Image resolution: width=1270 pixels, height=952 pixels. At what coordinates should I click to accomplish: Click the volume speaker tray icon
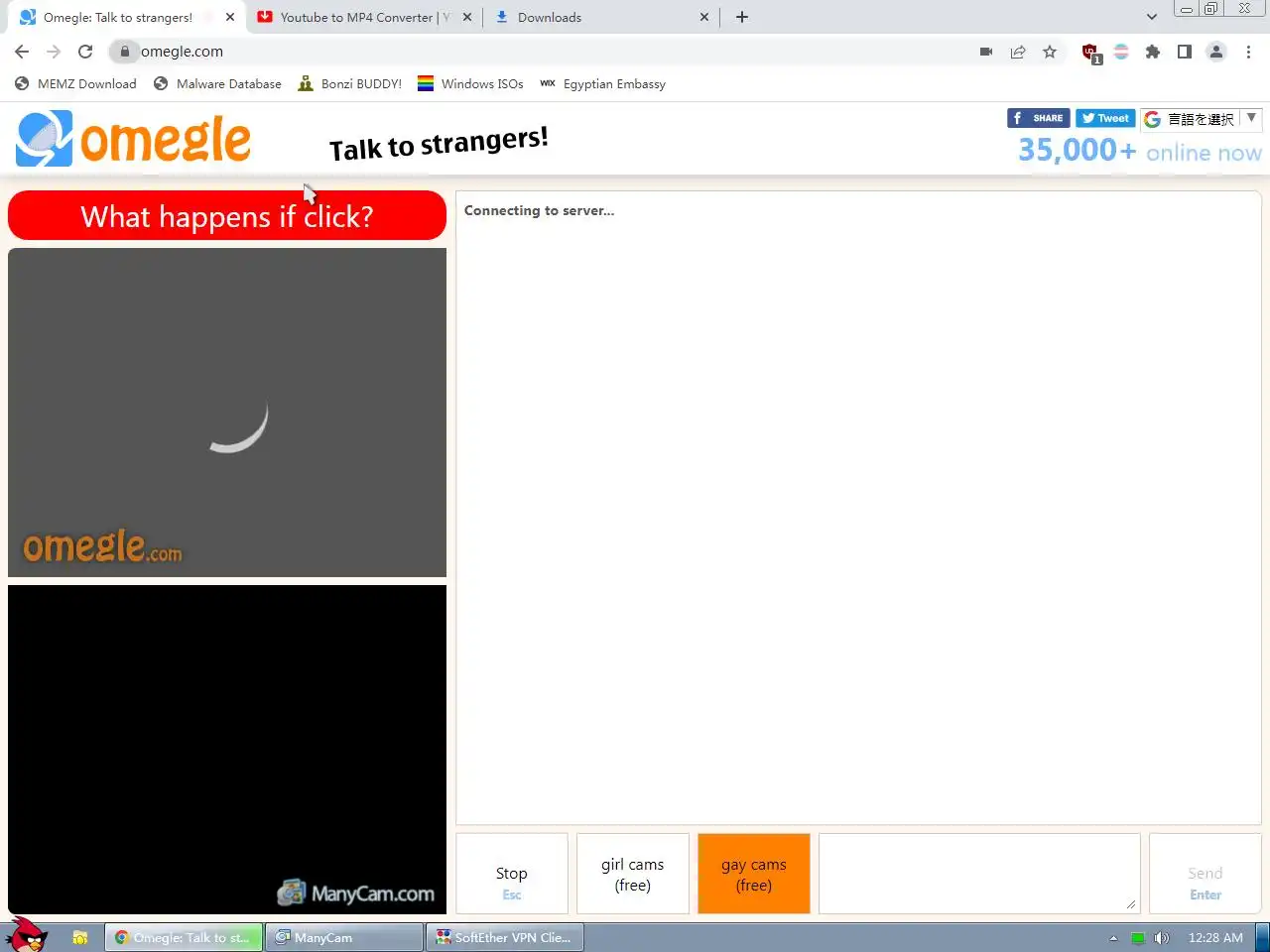pyautogui.click(x=1162, y=937)
